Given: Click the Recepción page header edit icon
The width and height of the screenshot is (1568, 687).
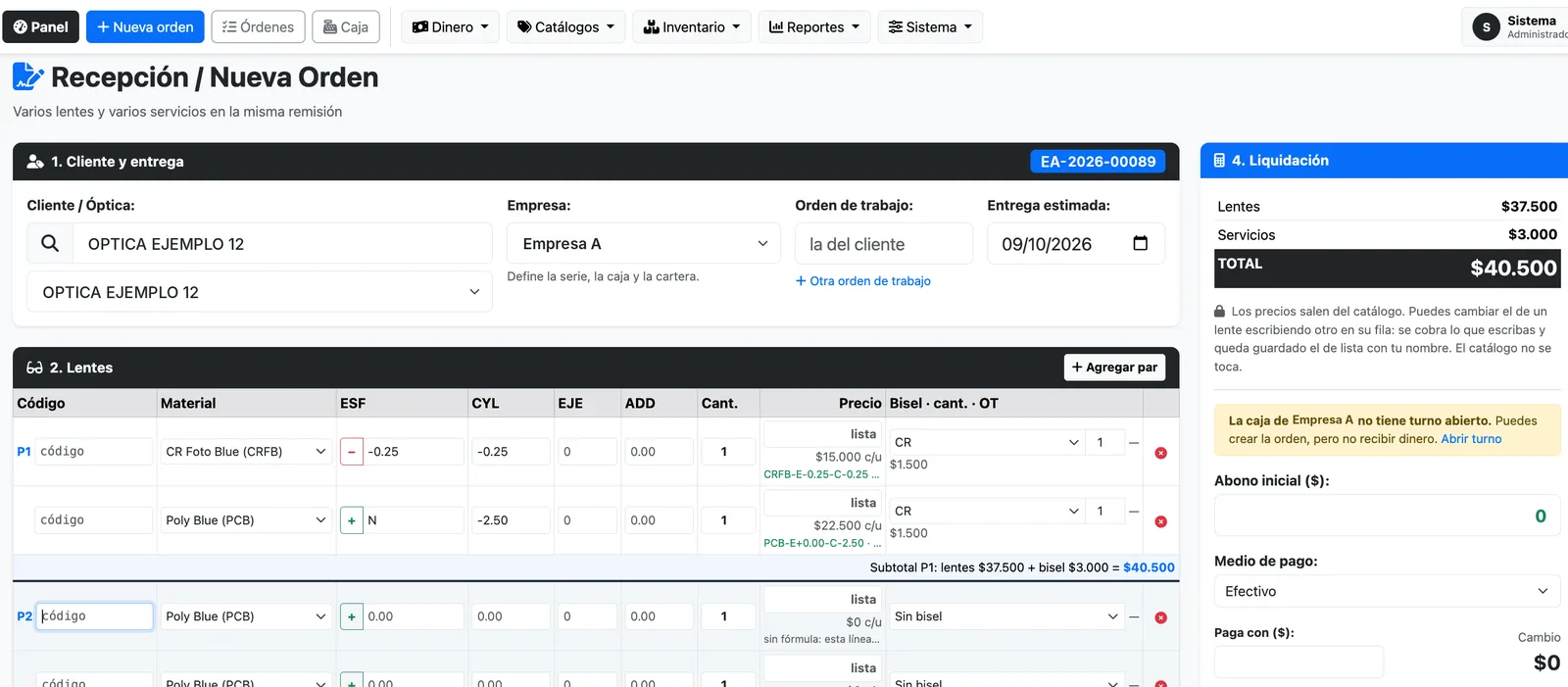Looking at the screenshot, I should point(27,76).
